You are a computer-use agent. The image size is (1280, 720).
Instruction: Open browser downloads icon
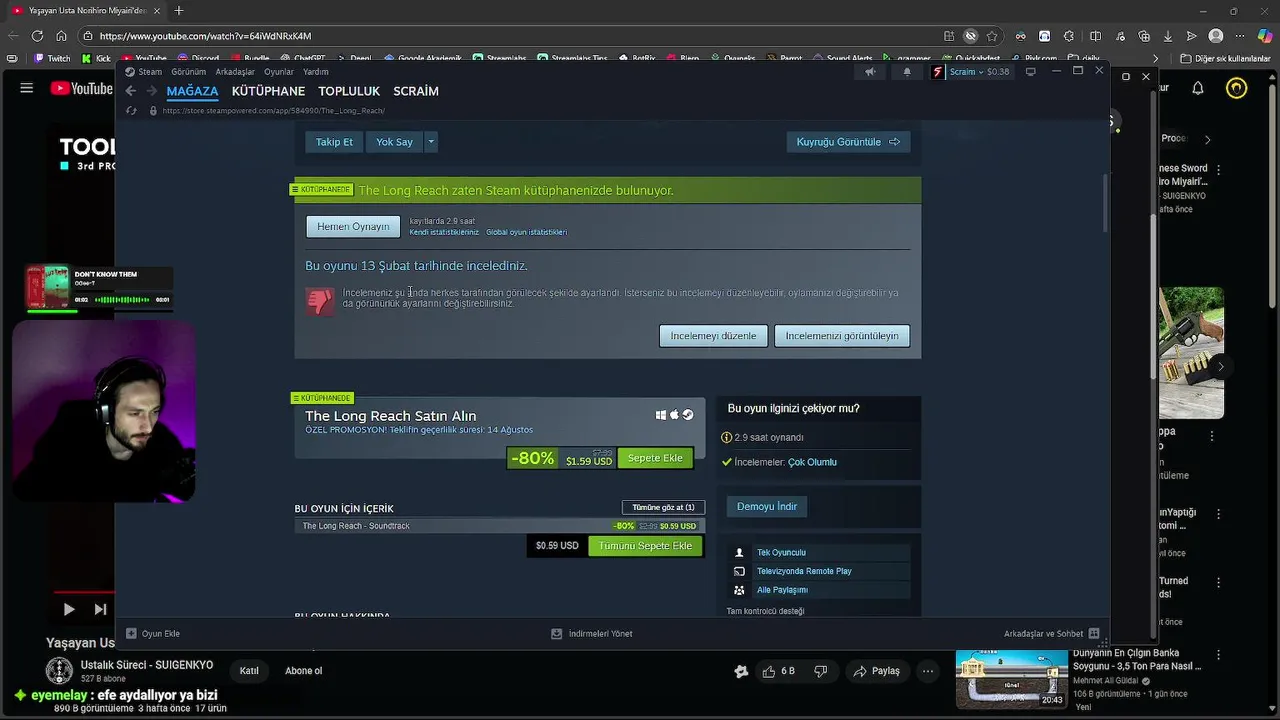point(1168,36)
